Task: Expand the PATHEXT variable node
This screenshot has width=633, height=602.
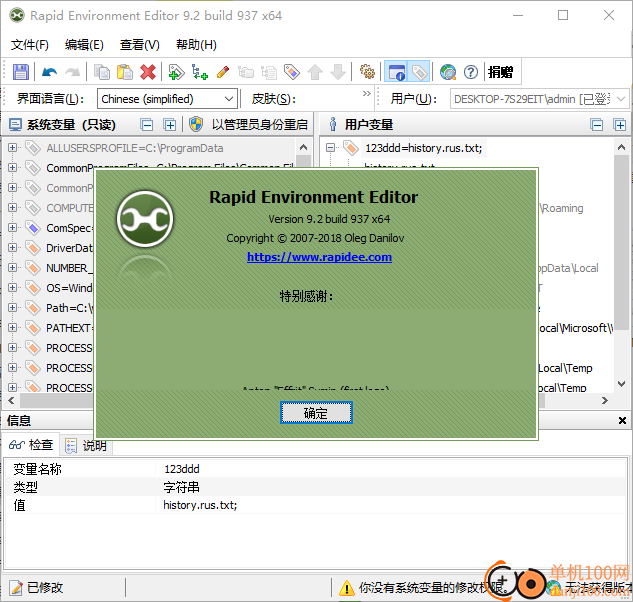Action: coord(12,327)
